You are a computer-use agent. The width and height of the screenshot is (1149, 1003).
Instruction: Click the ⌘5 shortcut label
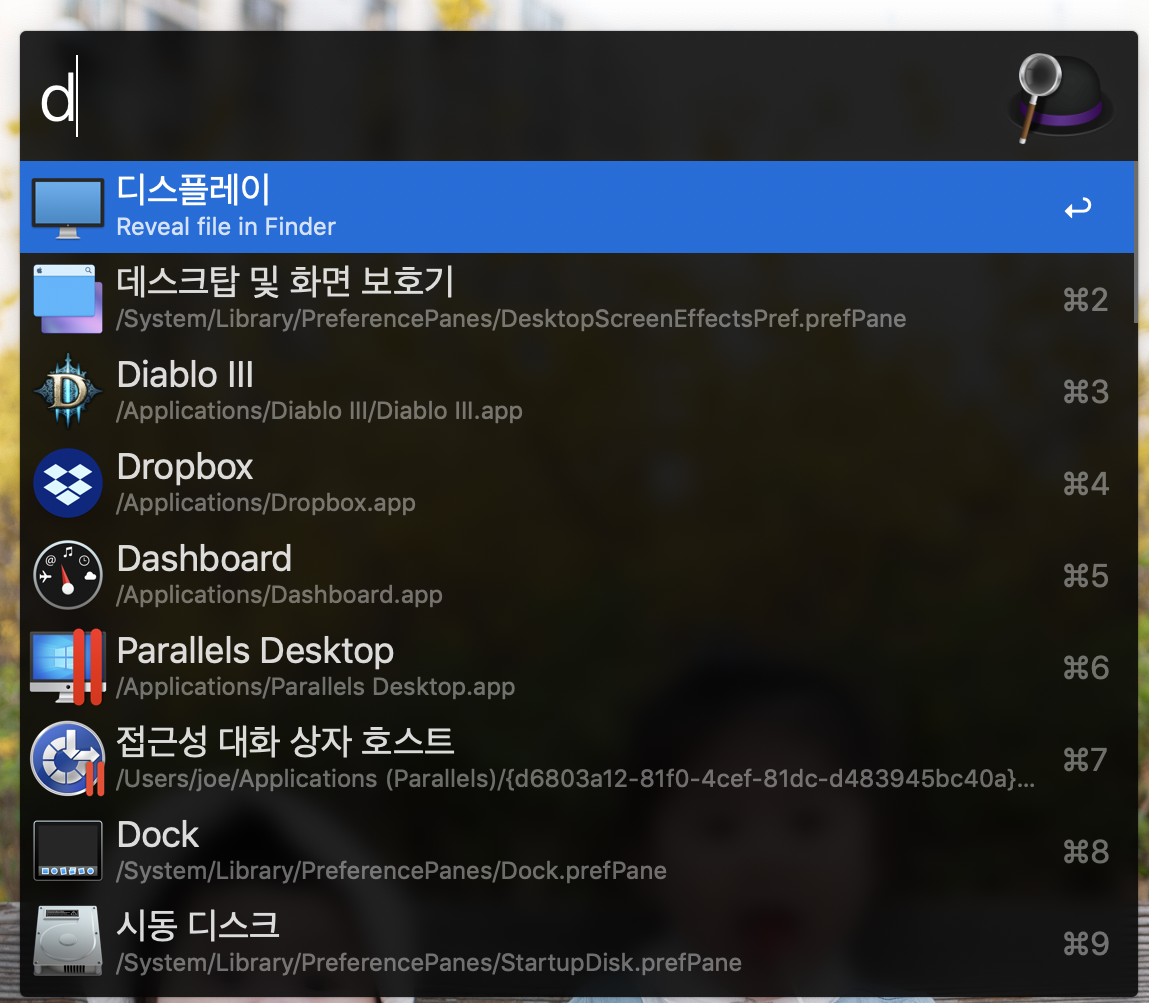[x=1085, y=576]
